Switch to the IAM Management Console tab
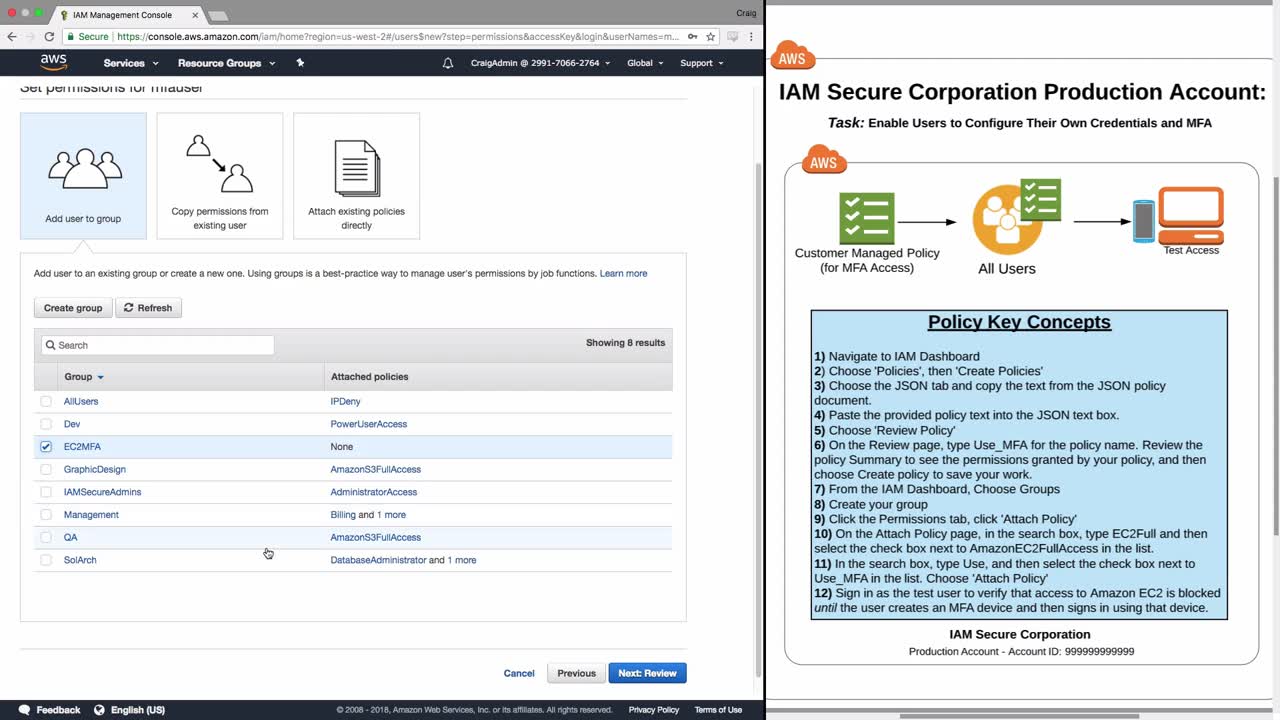 (x=122, y=16)
